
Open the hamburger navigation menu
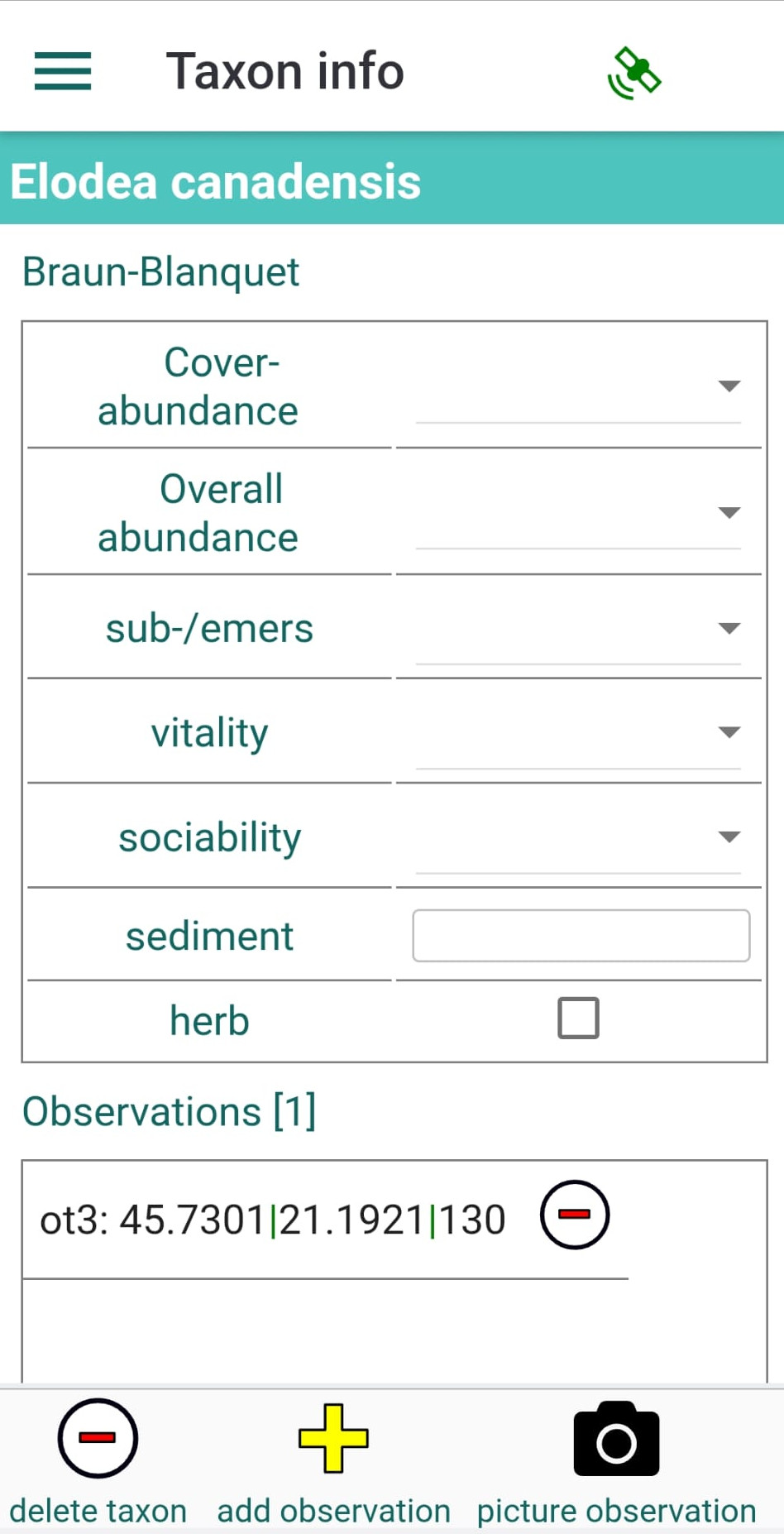(x=63, y=71)
